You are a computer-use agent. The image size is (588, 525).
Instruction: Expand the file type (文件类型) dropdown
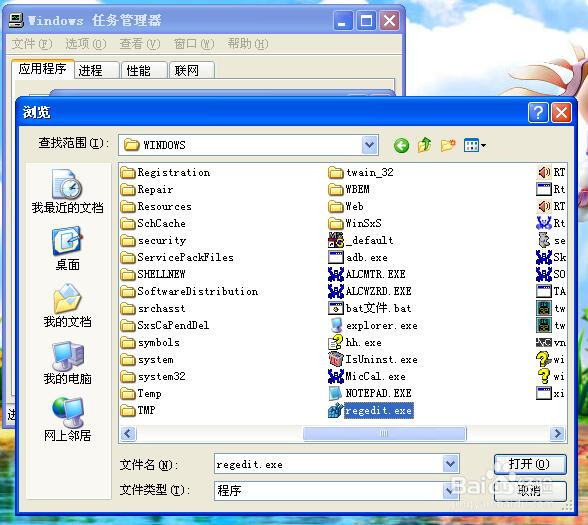tap(450, 490)
